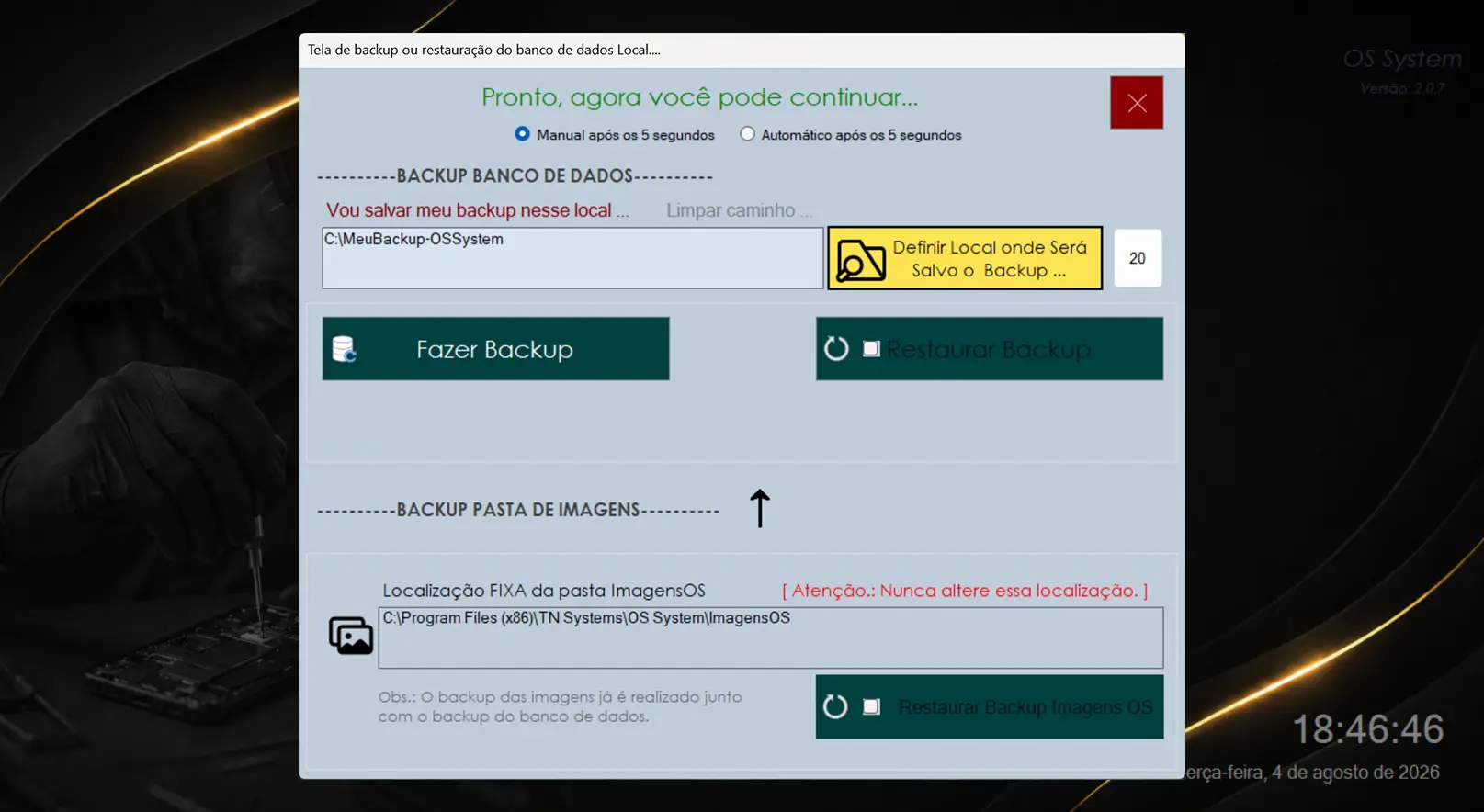
Task: Click the backup path field C:\MeuBackup-OSSystem
Action: (x=572, y=258)
